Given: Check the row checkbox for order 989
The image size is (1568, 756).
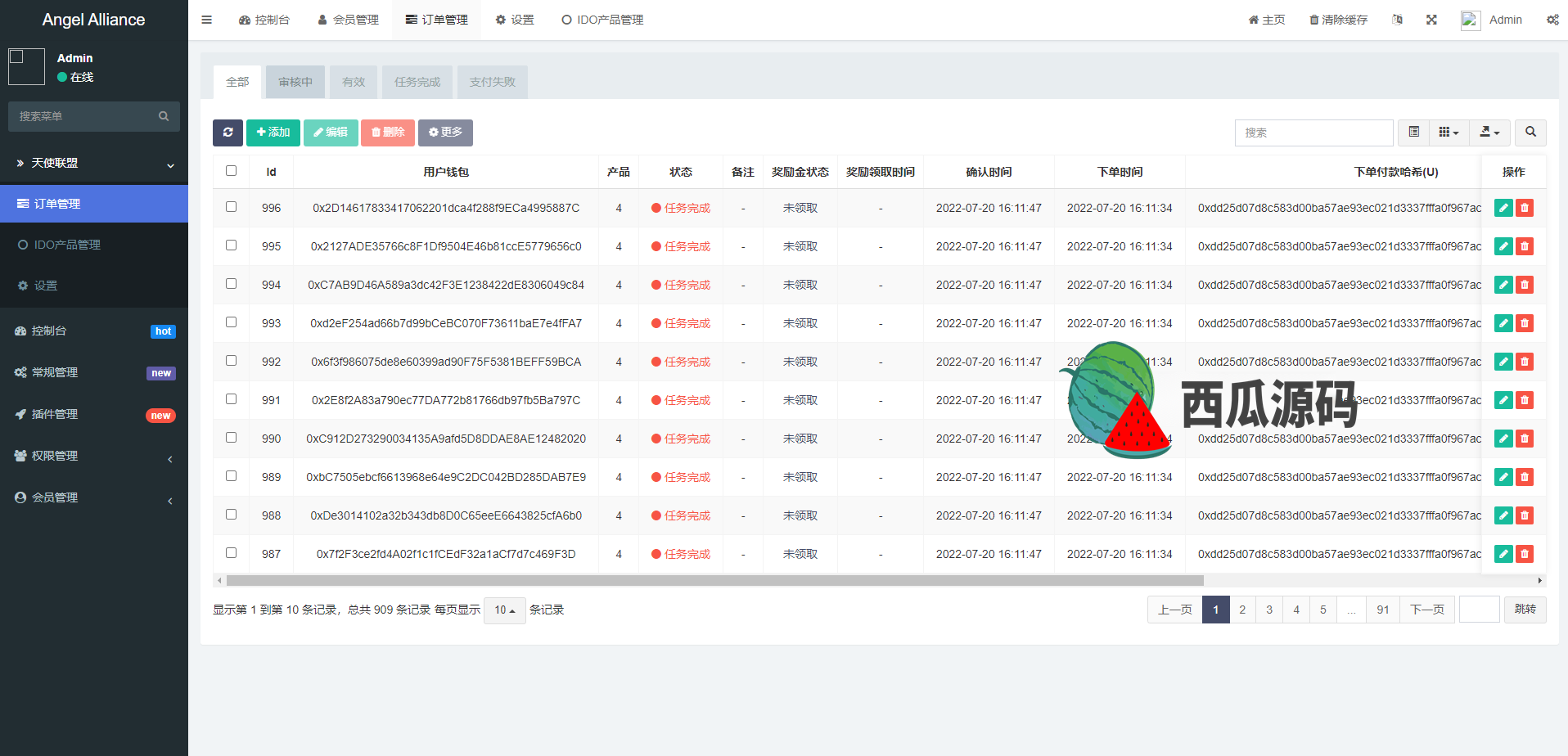Looking at the screenshot, I should pos(231,476).
